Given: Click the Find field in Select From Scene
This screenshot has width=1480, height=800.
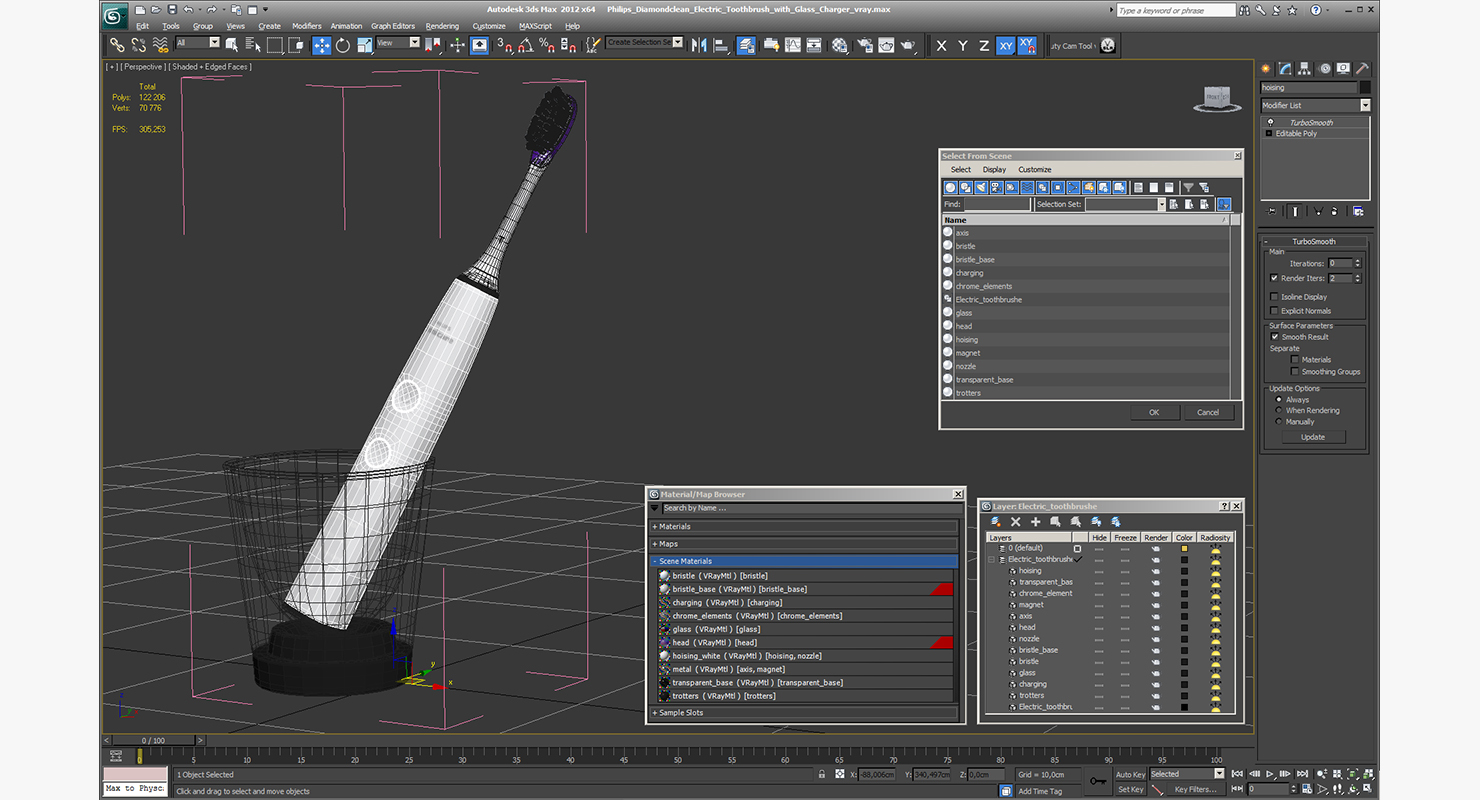Looking at the screenshot, I should 996,204.
